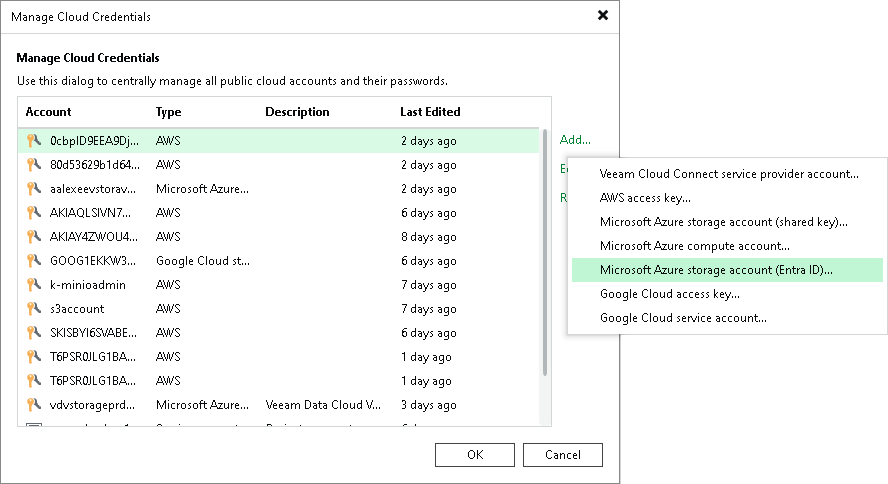Click AWS type cell for k-minioadmin
This screenshot has width=888, height=484.
click(x=168, y=285)
